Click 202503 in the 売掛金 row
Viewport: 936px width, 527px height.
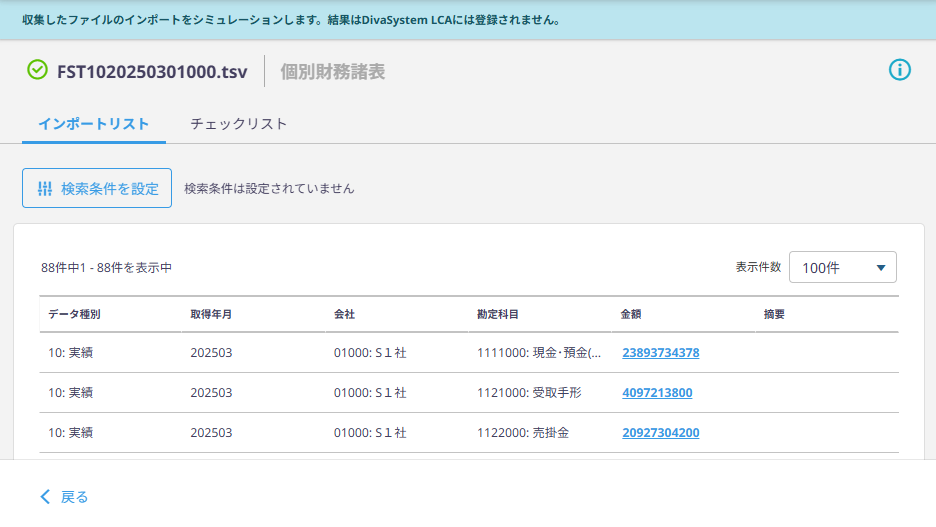click(x=211, y=433)
